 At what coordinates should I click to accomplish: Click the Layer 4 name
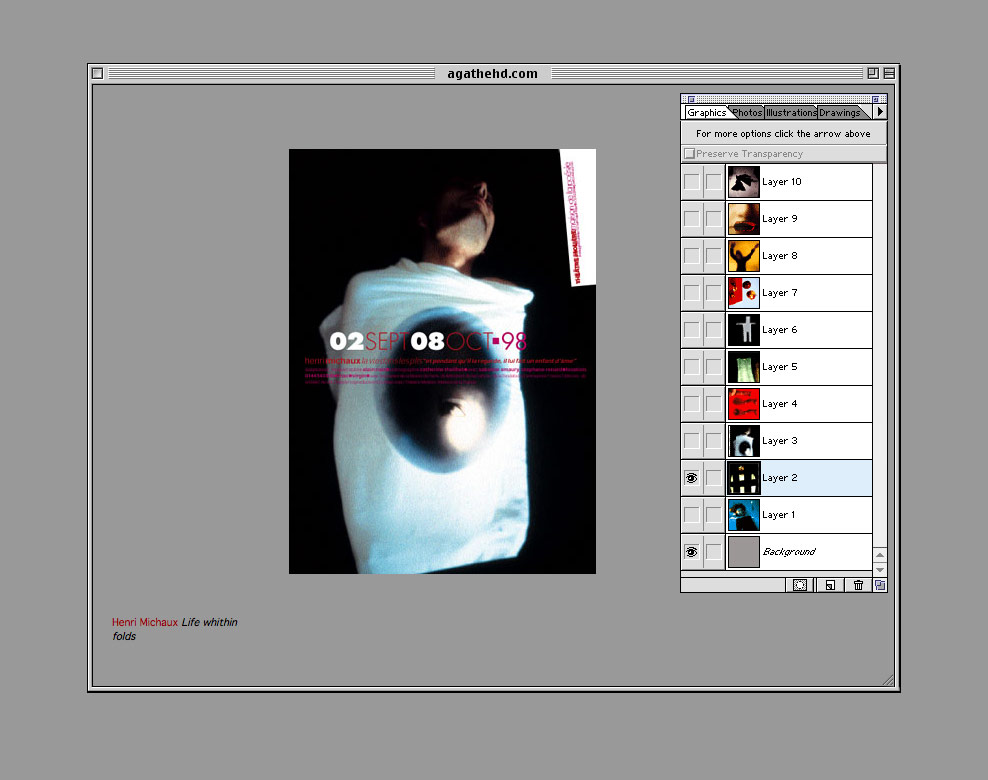pos(779,404)
